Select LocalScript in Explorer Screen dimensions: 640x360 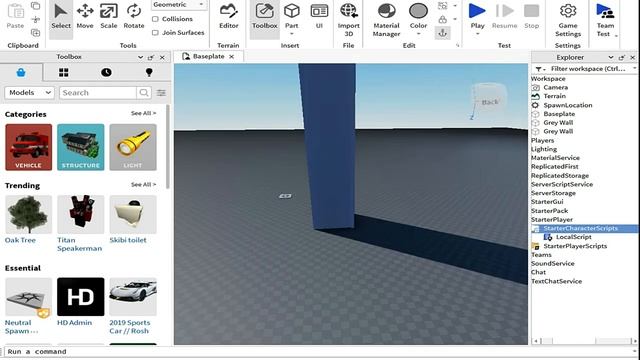573,237
